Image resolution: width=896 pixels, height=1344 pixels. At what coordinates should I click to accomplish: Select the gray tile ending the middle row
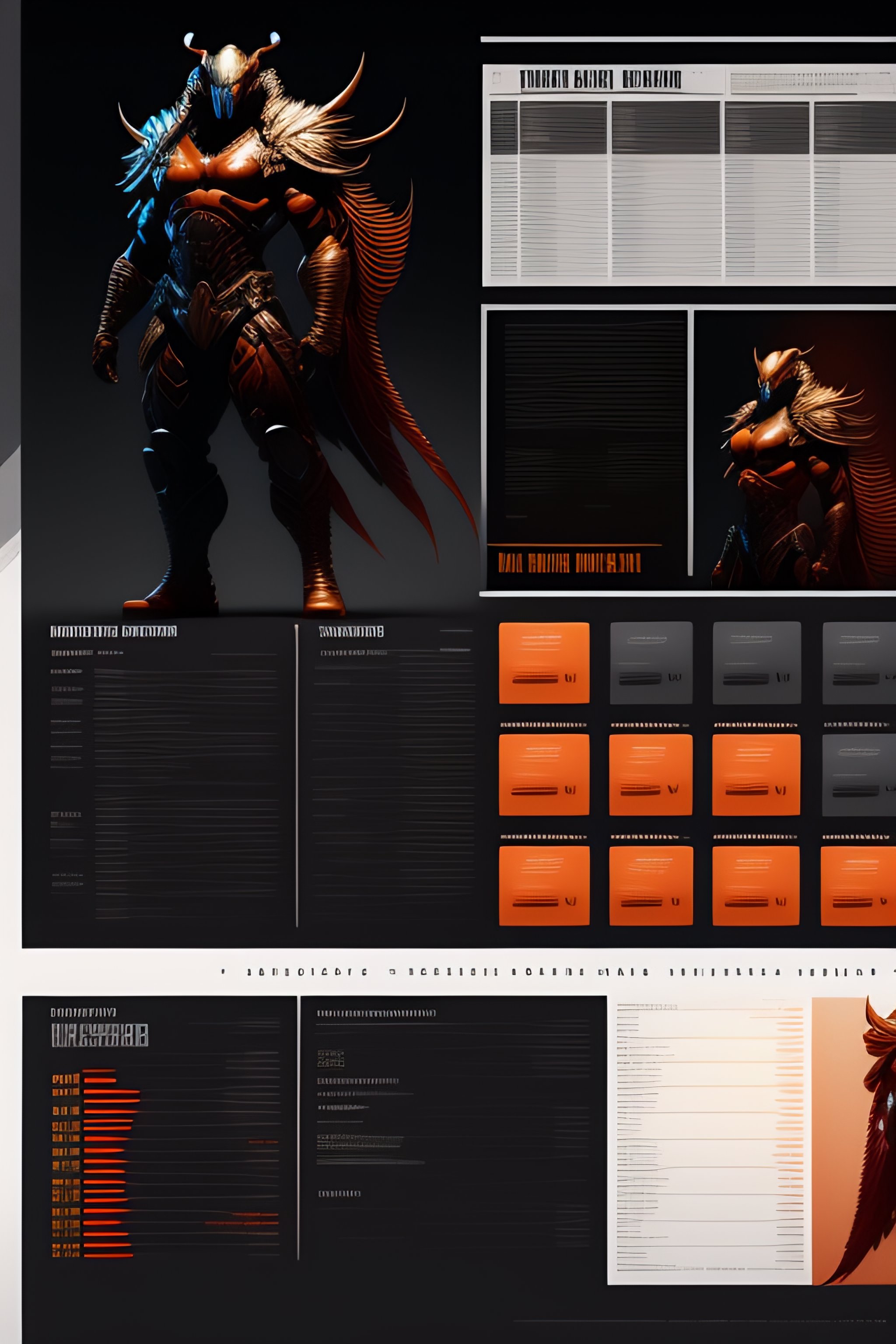[859, 774]
